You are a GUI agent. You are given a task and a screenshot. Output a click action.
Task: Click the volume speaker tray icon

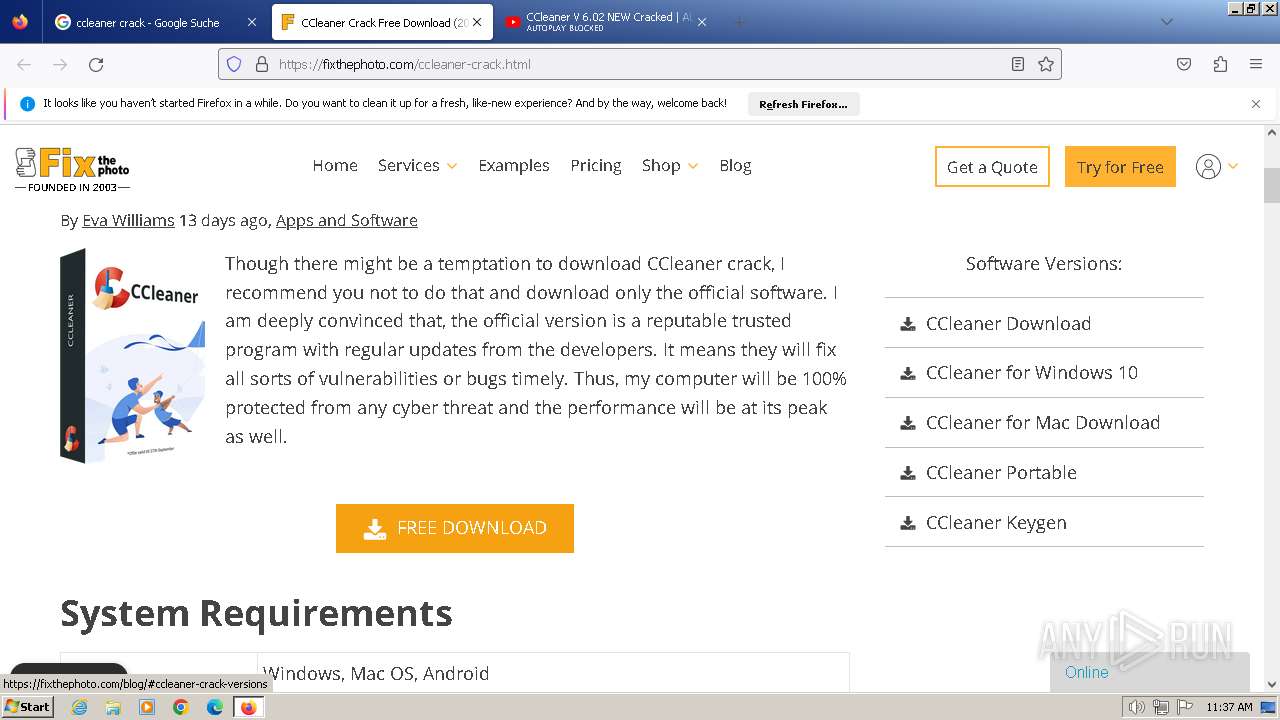click(1136, 707)
